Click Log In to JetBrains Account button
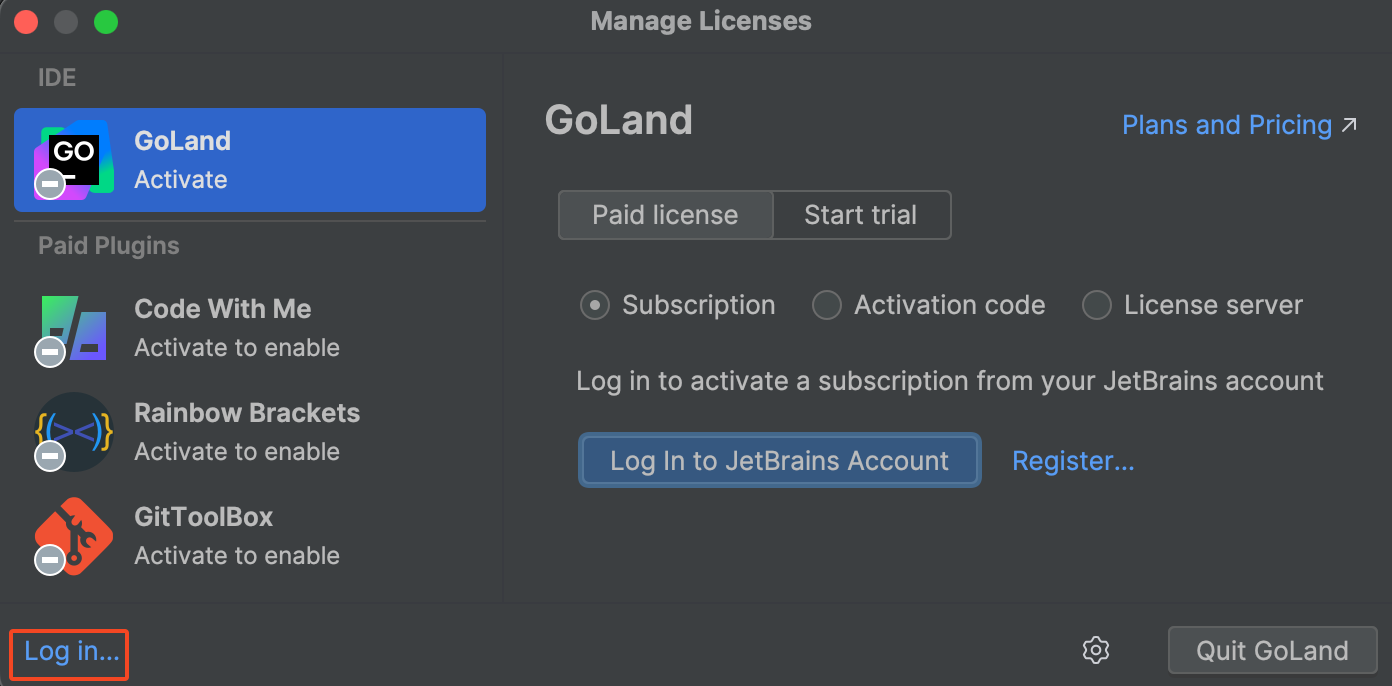 pyautogui.click(x=780, y=460)
